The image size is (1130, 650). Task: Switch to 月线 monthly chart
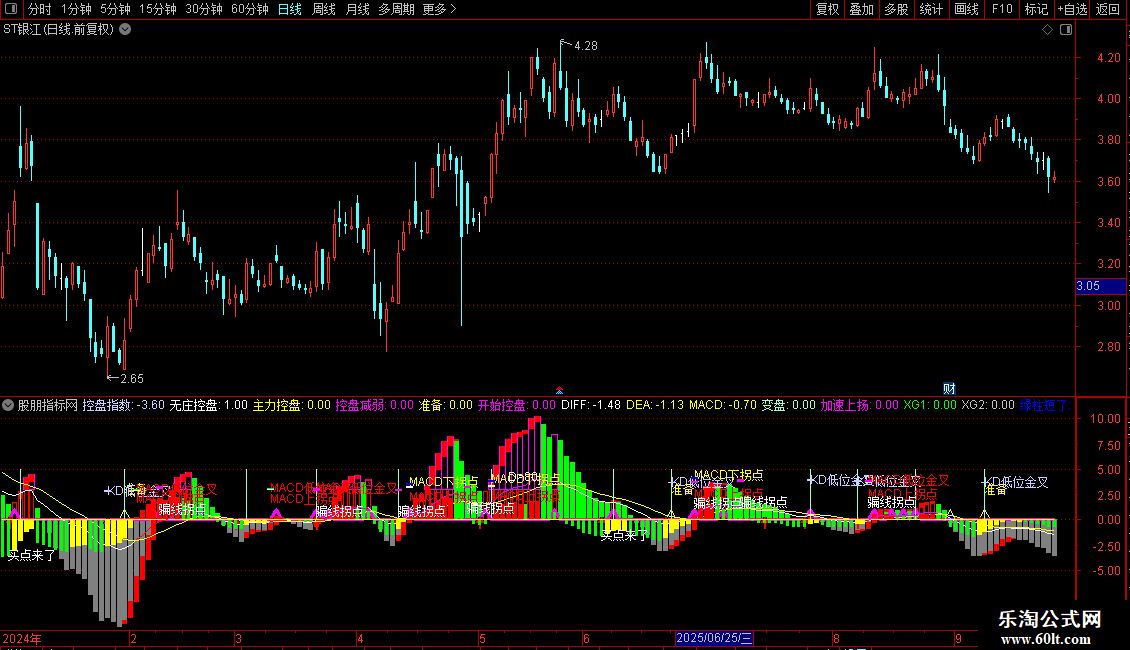tap(357, 9)
